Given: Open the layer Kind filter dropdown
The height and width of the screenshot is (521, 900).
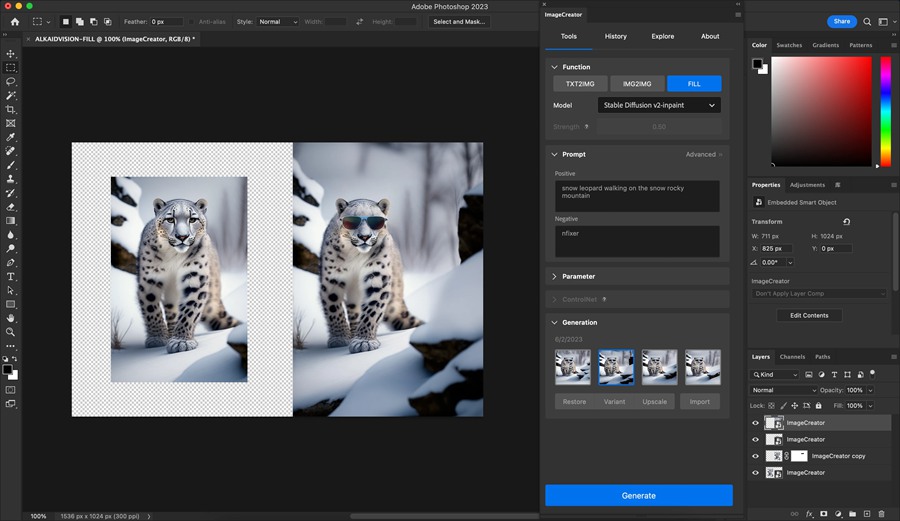Looking at the screenshot, I should coord(775,375).
